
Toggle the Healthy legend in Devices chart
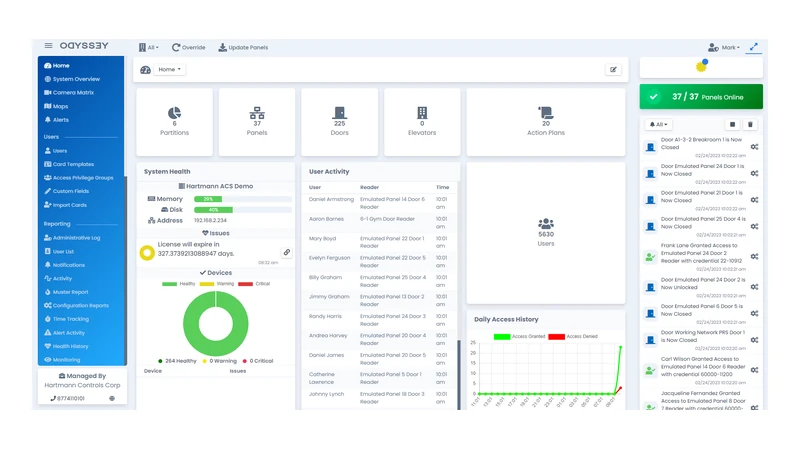pos(179,284)
